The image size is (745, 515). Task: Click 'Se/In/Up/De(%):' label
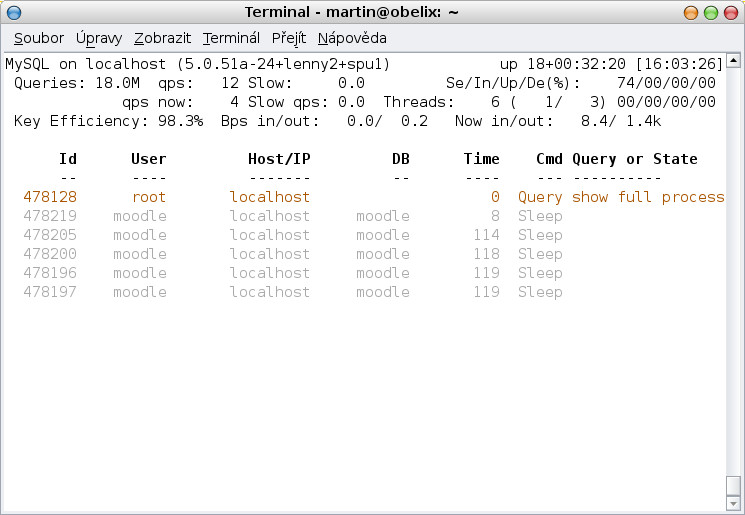(513, 83)
